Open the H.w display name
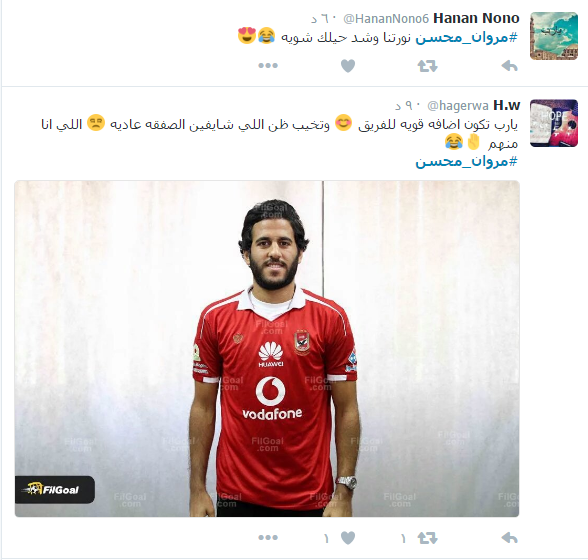The image size is (588, 560). pos(507,105)
